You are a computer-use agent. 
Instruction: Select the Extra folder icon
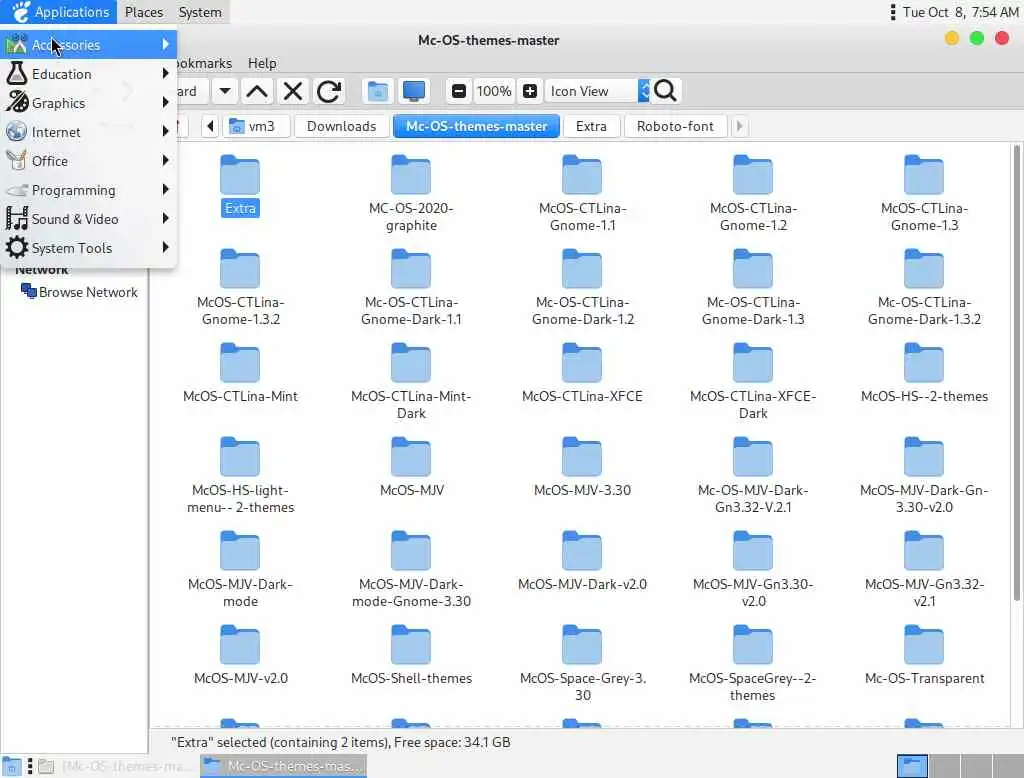point(240,174)
